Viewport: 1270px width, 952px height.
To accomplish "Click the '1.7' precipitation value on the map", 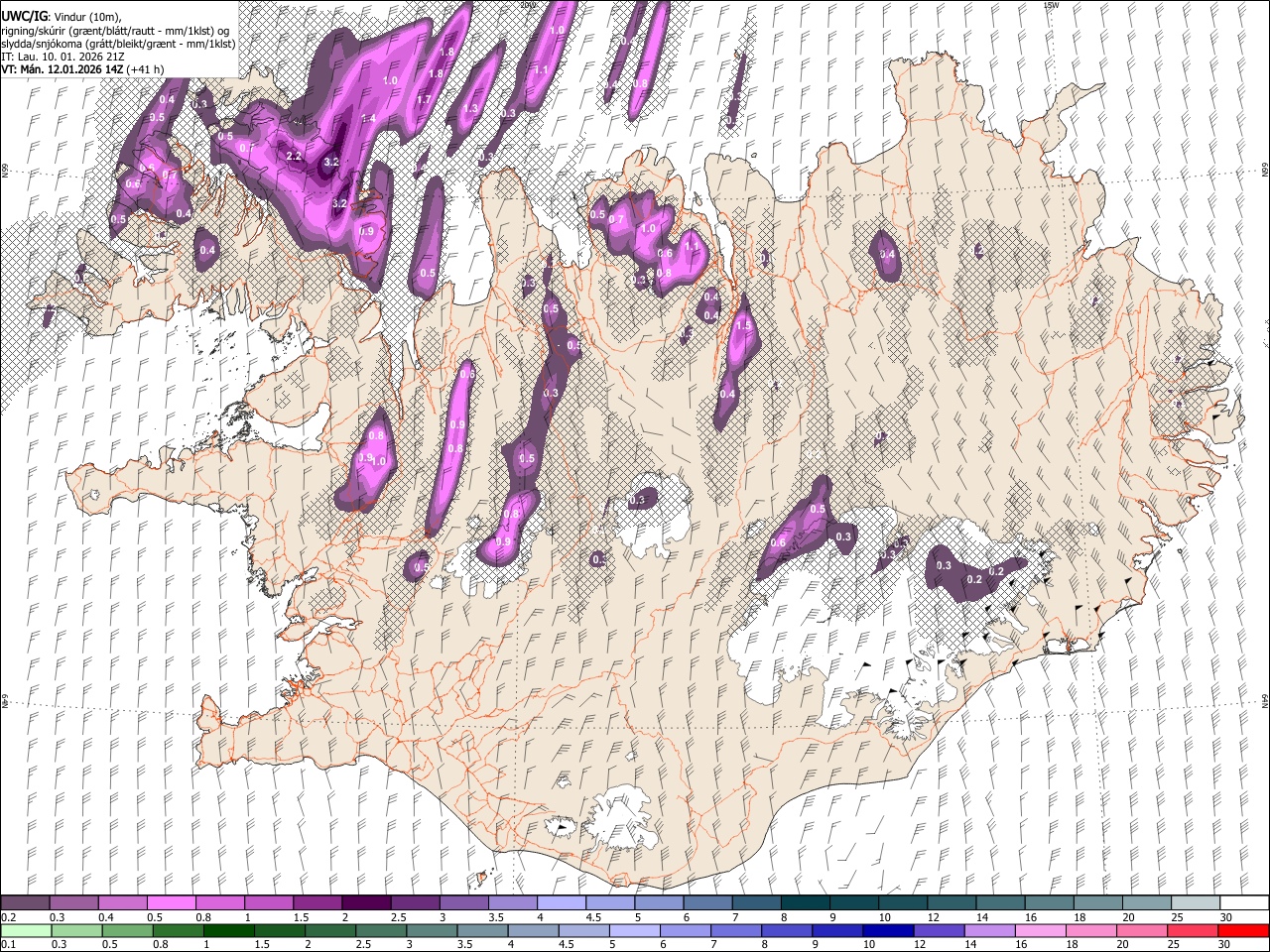I will (424, 100).
